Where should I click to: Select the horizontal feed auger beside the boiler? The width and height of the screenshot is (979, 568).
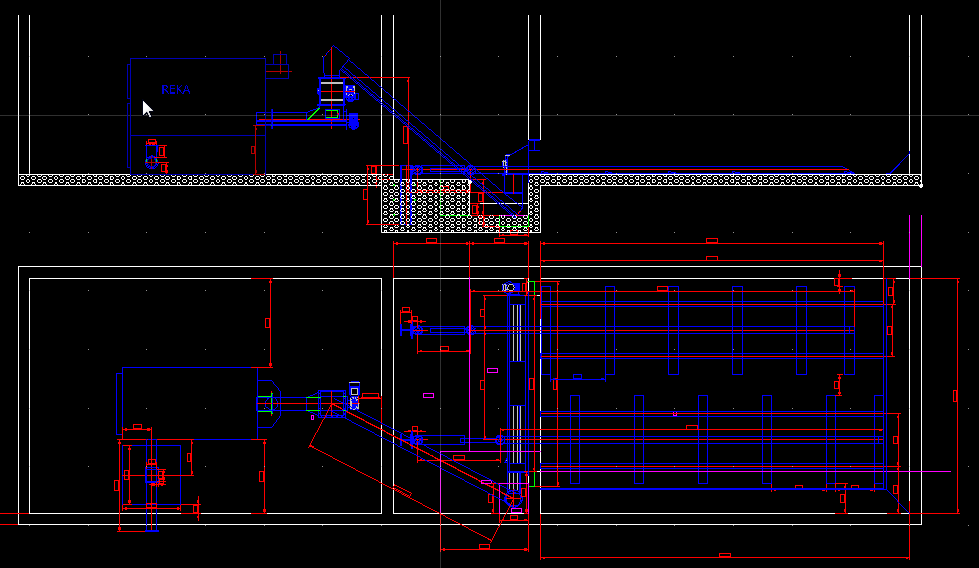pos(300,119)
